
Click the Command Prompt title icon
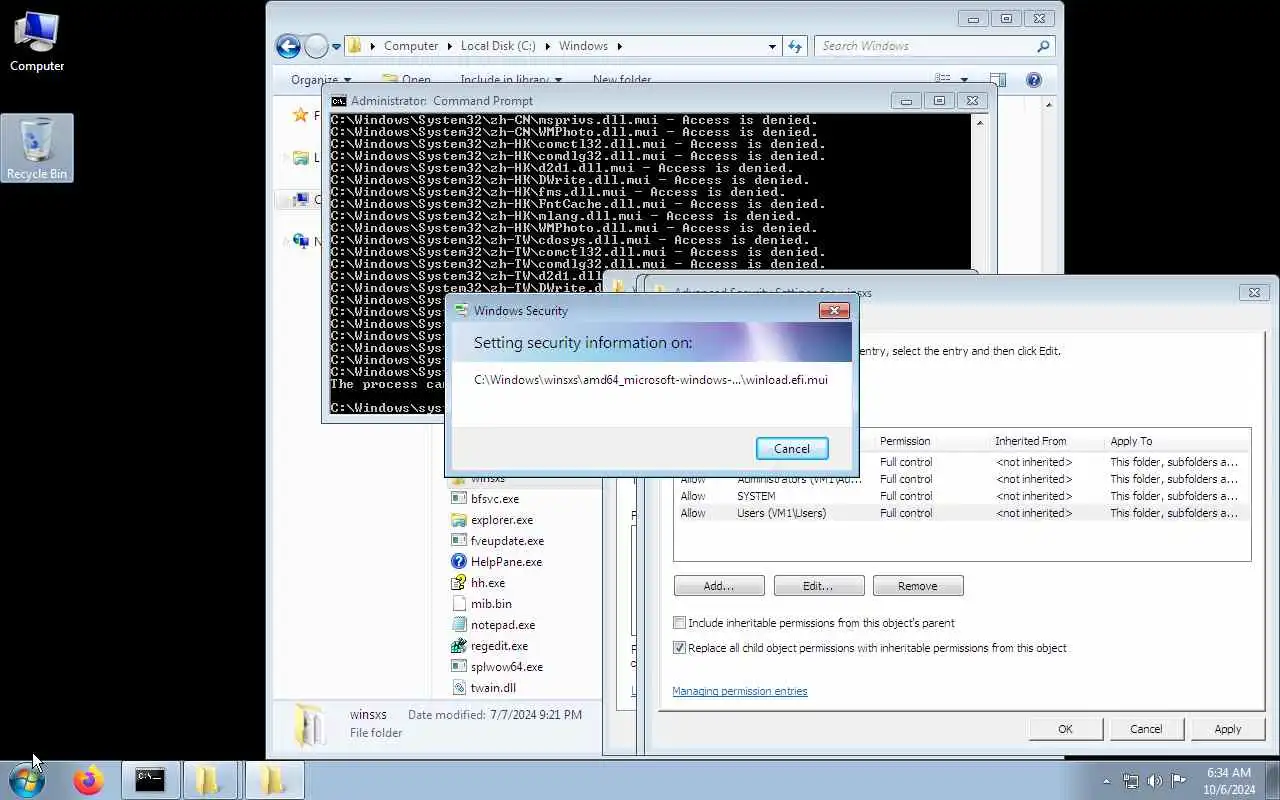(x=339, y=101)
